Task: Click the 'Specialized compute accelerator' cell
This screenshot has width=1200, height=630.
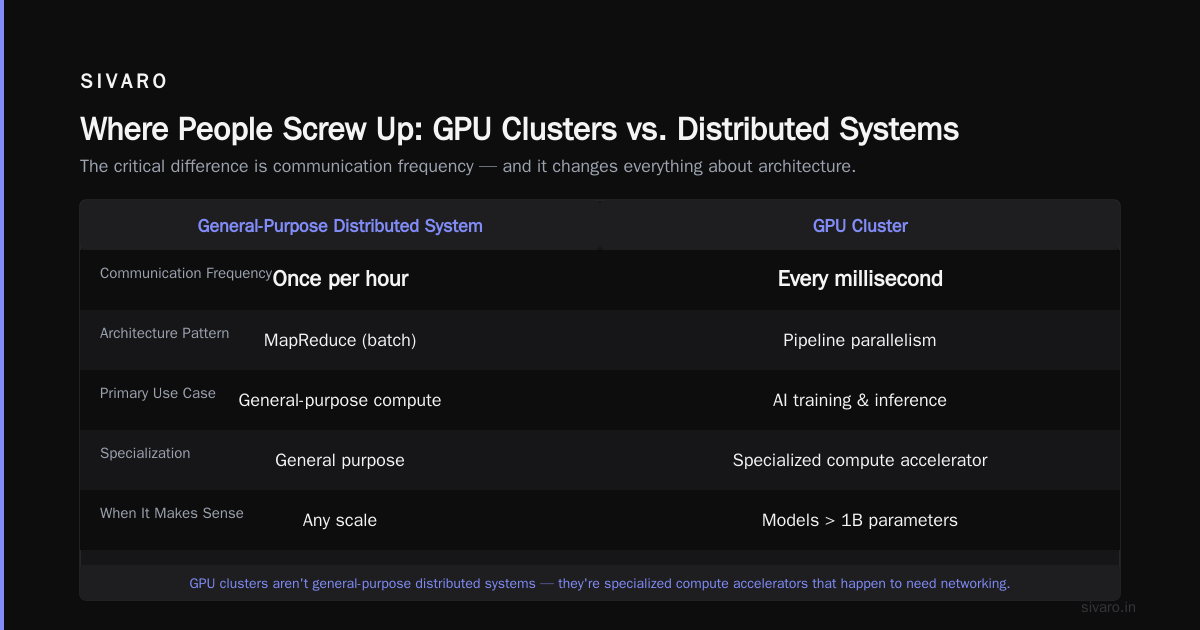Action: (x=860, y=460)
